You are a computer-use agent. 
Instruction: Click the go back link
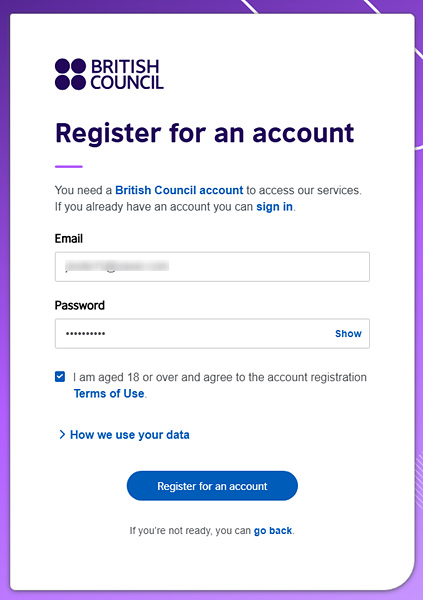pos(273,531)
